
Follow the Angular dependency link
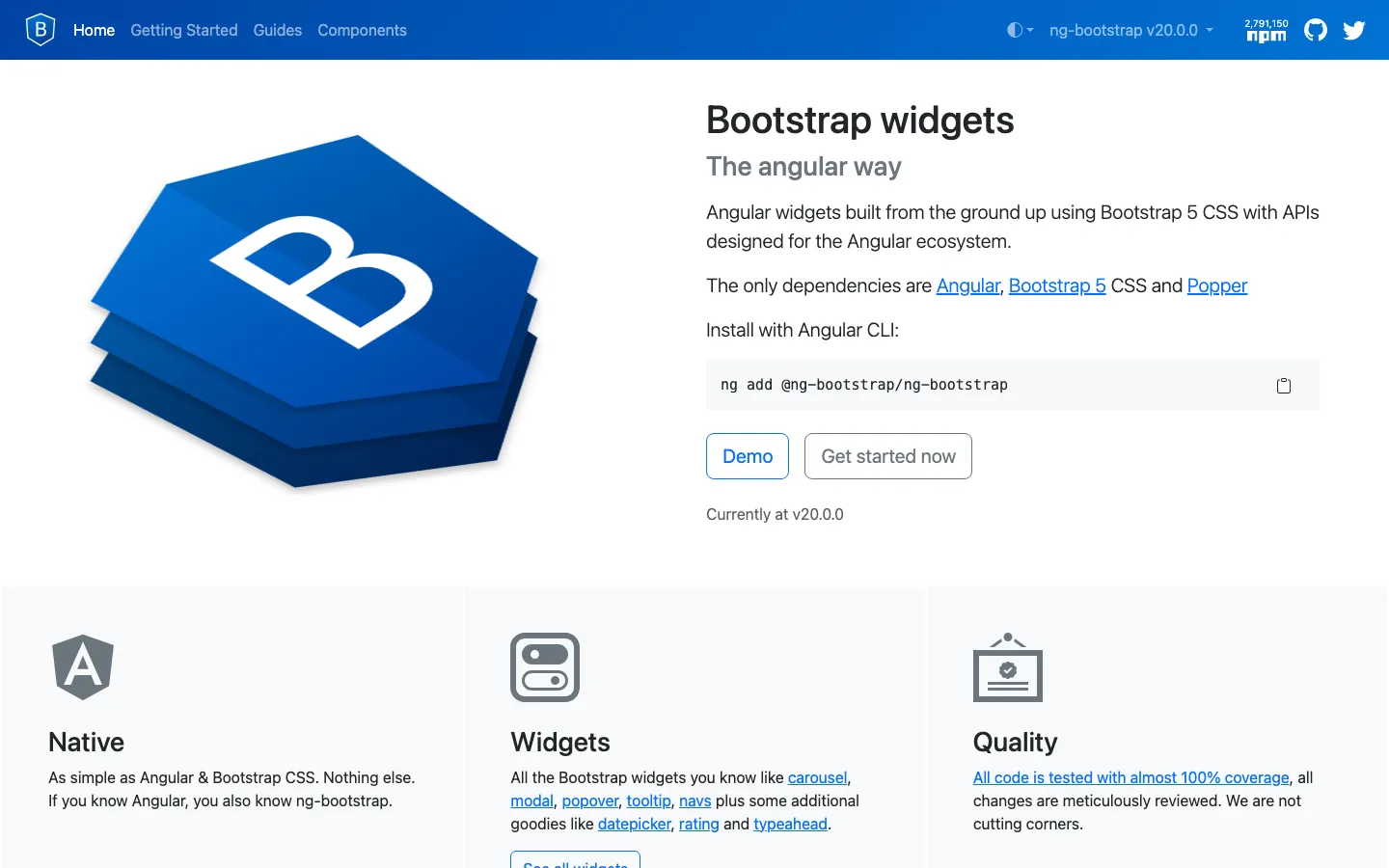pos(968,285)
